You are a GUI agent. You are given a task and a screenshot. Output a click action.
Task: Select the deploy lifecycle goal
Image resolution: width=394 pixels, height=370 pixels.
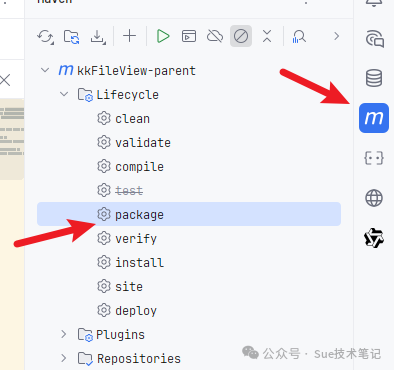point(136,311)
